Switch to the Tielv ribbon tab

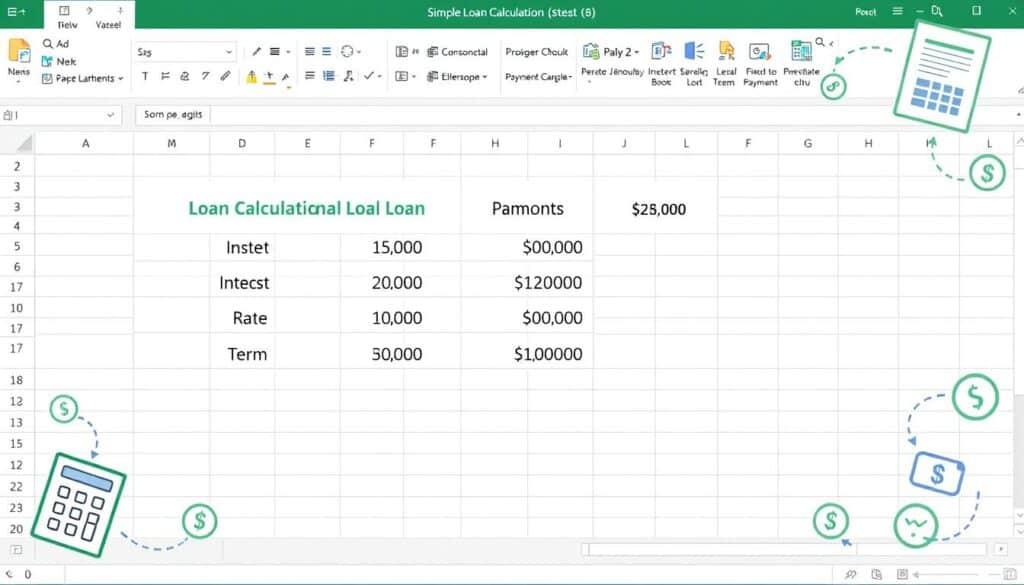coord(67,25)
